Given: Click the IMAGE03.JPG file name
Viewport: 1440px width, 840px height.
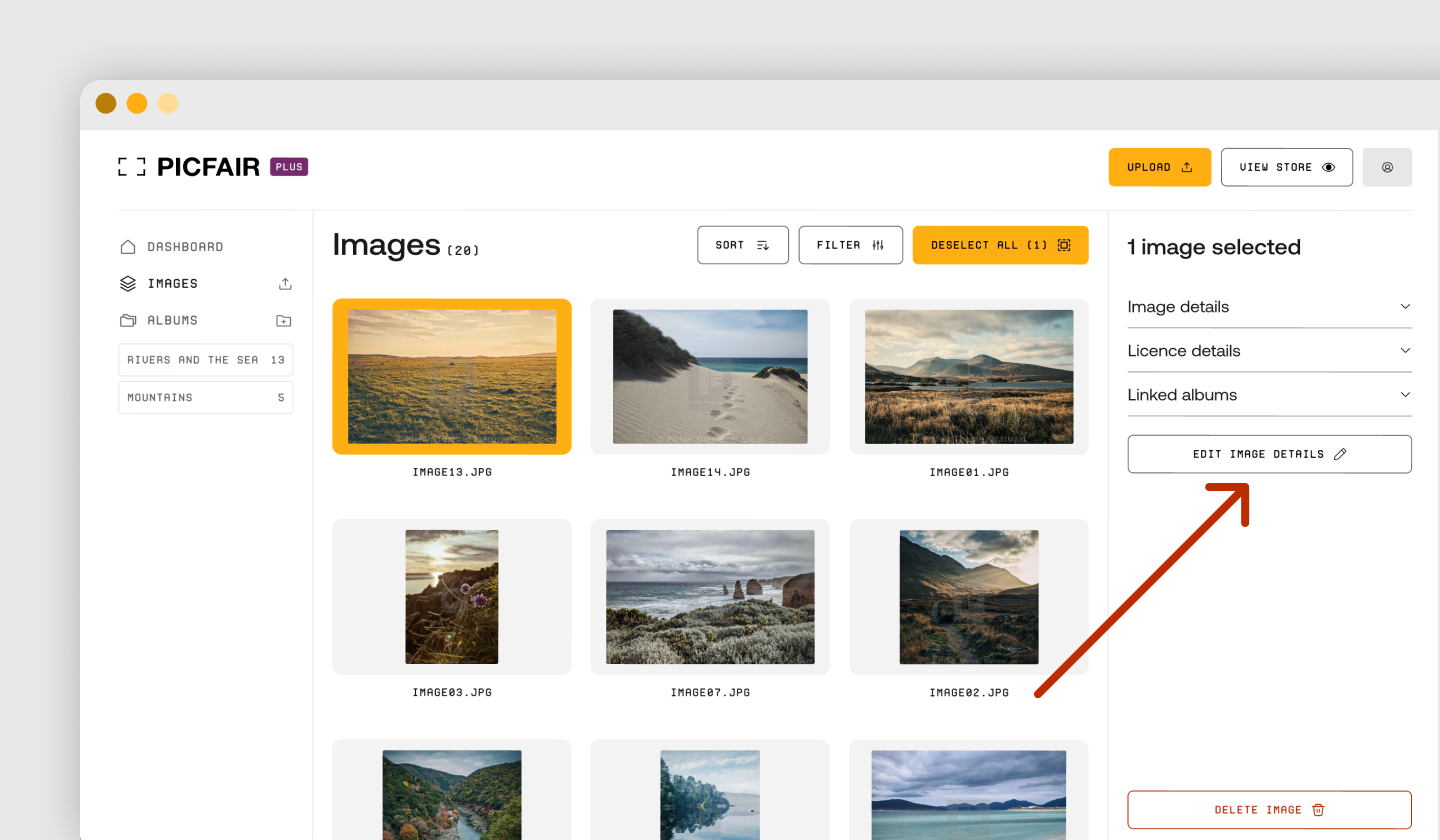Looking at the screenshot, I should [452, 692].
